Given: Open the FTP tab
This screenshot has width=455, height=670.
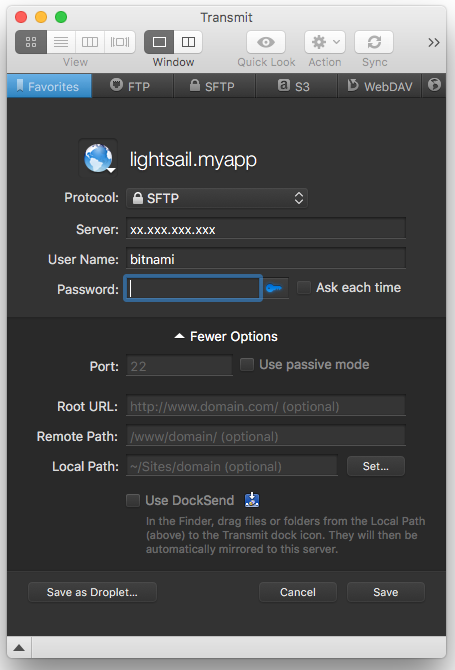Looking at the screenshot, I should pos(132,86).
